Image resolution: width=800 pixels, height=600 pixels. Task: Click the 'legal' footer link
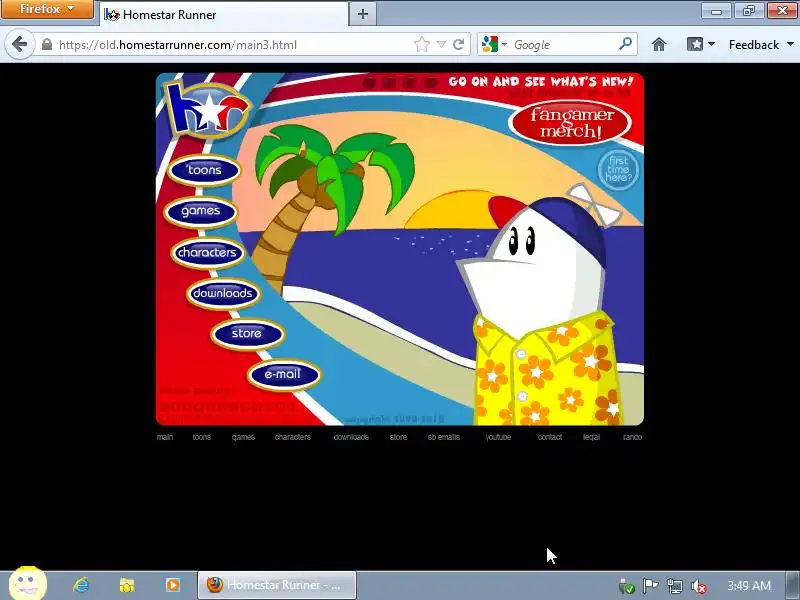[591, 437]
